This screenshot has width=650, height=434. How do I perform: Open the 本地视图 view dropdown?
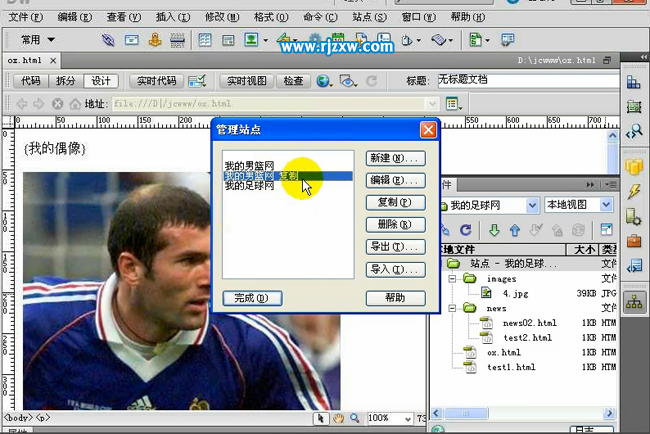[606, 204]
